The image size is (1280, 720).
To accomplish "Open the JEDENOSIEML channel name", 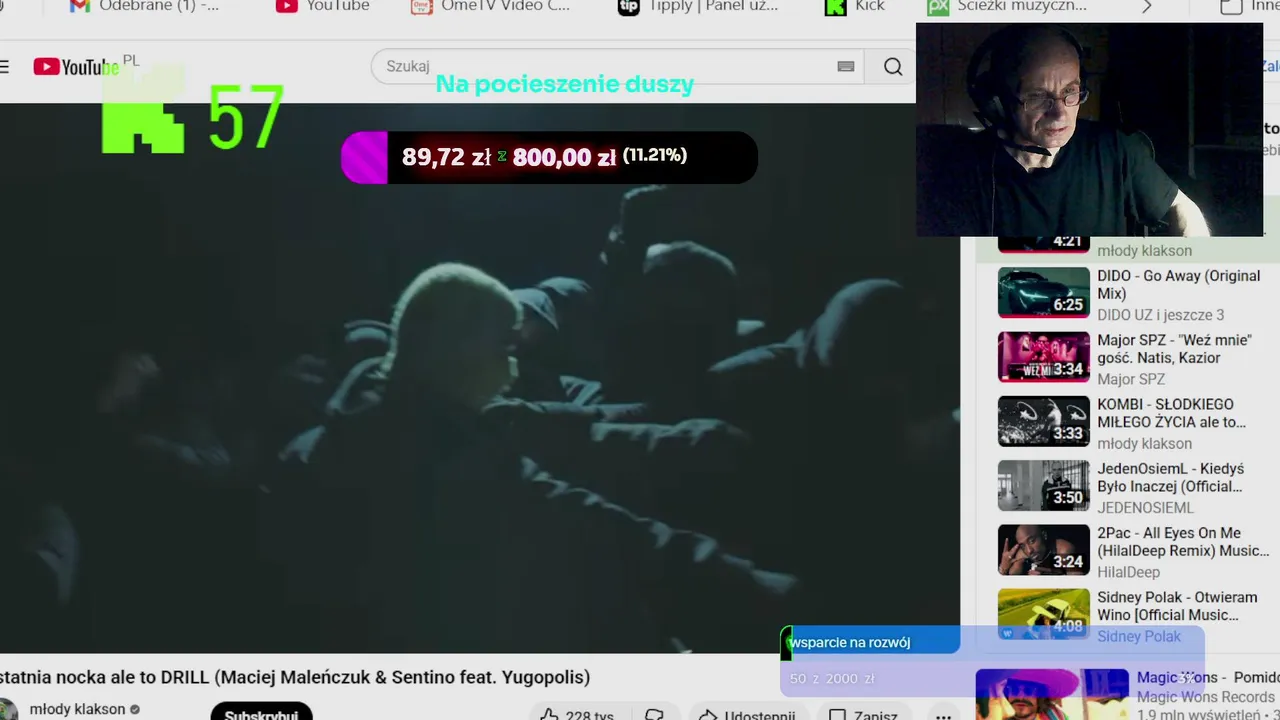I will 1145,508.
